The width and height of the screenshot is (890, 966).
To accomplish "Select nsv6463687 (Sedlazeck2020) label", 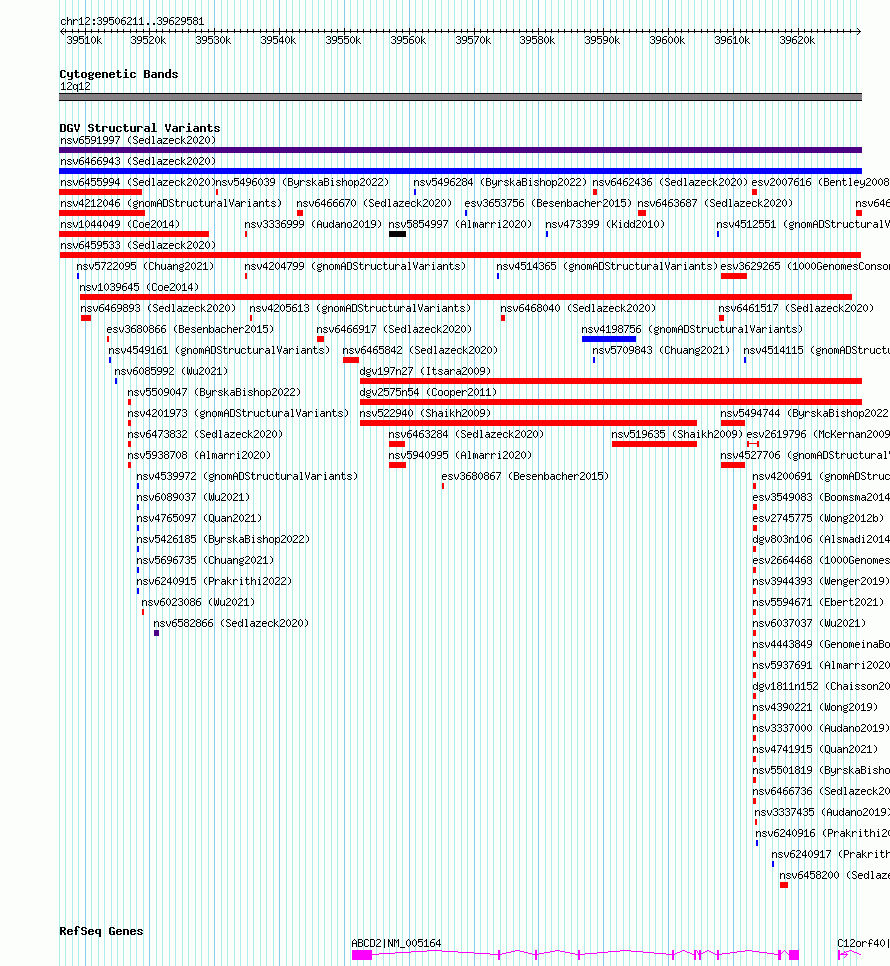I will point(715,203).
